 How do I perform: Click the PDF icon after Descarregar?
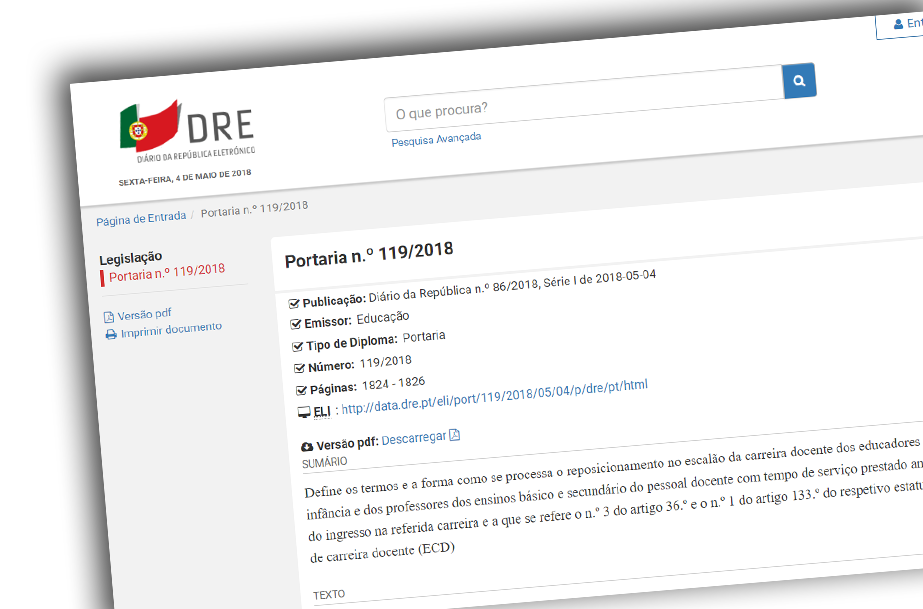click(454, 435)
